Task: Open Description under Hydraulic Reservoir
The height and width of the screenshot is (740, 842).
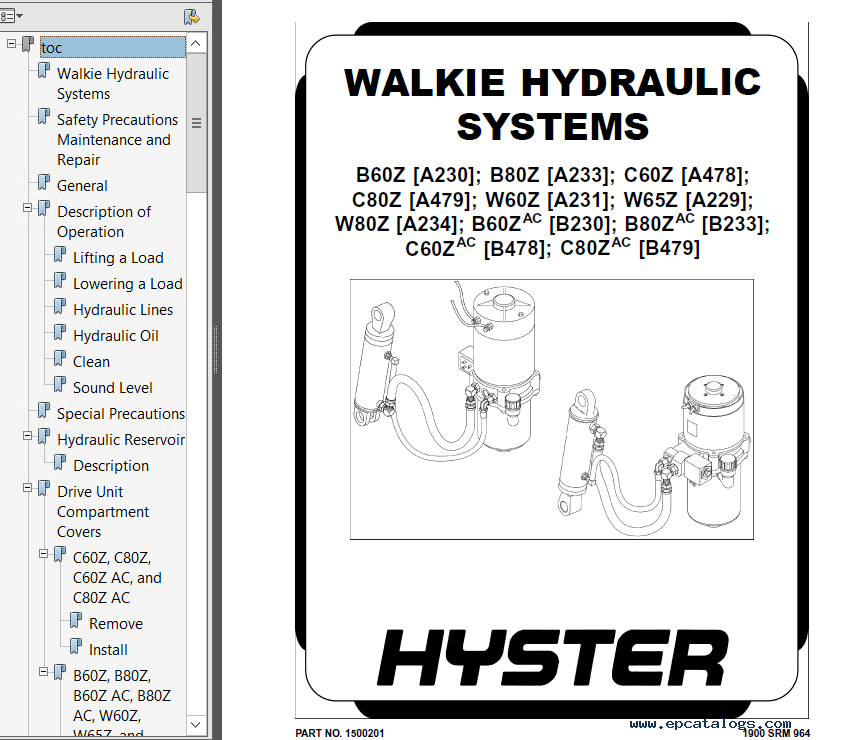Action: click(x=111, y=466)
